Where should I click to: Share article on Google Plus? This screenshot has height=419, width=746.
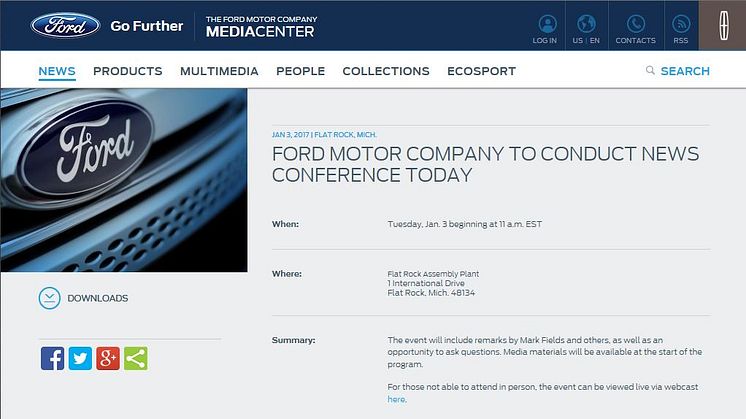pos(108,358)
